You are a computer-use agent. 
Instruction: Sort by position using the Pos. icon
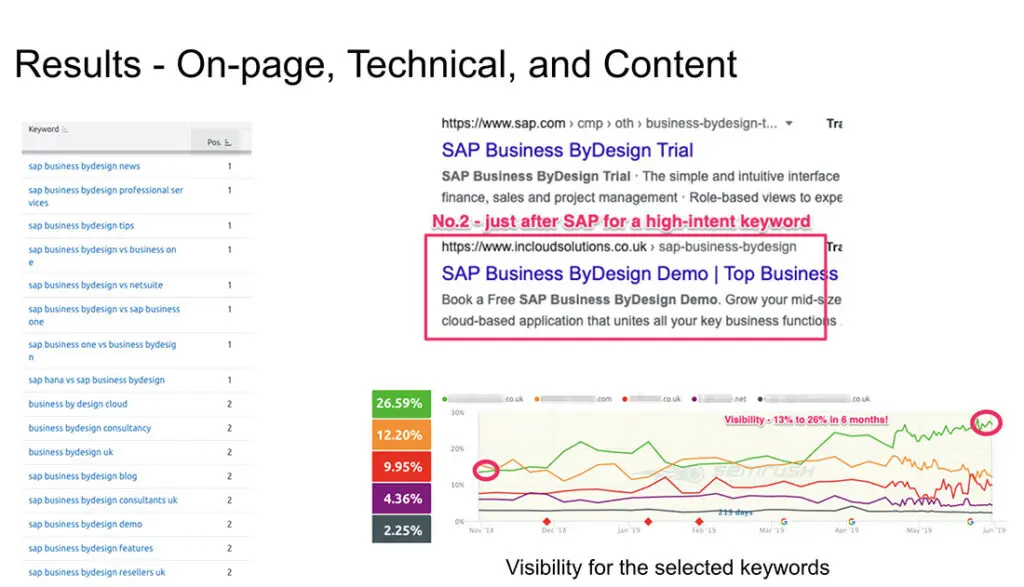228,142
